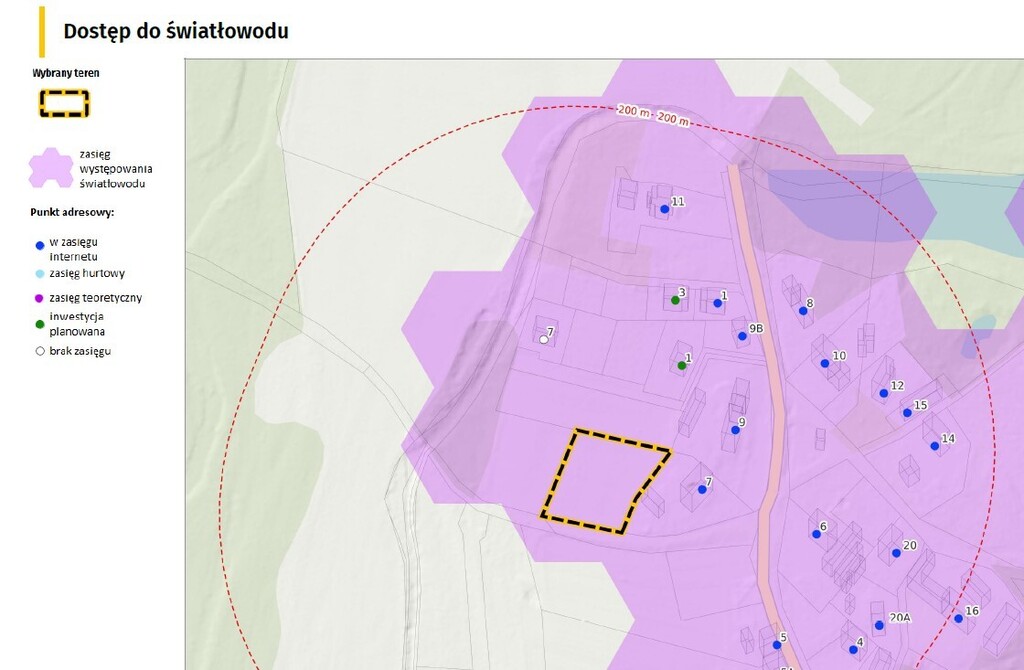1024x670 pixels.
Task: Click address point 14 marker
Action: (x=935, y=446)
